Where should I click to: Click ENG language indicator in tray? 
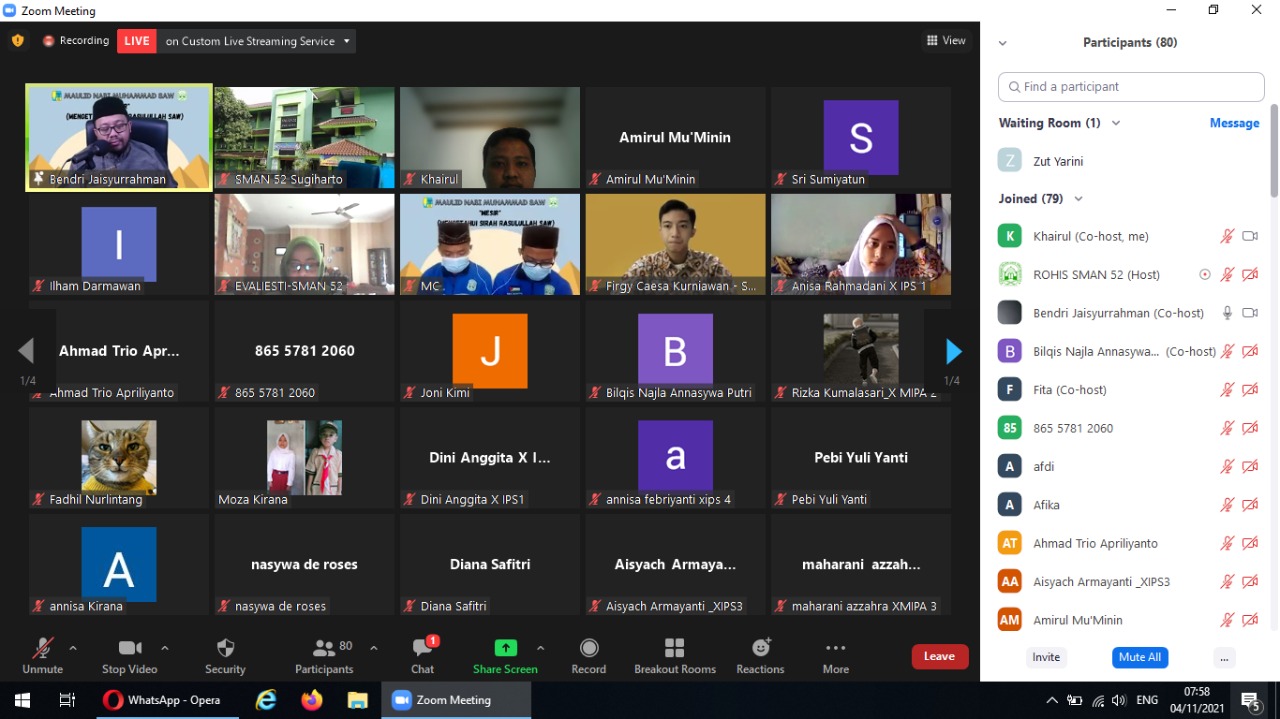pyautogui.click(x=1147, y=700)
